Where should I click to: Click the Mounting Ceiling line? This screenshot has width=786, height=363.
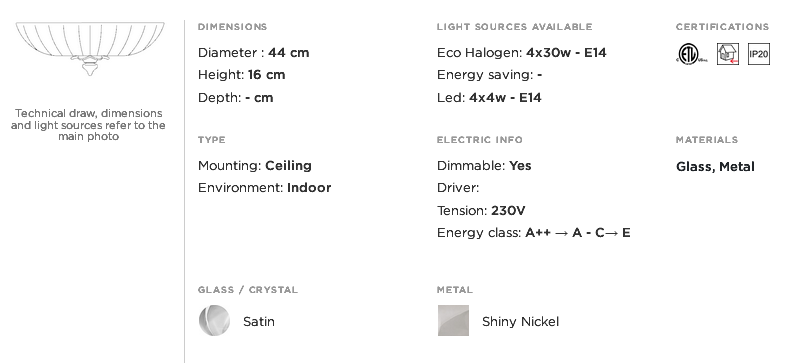click(x=255, y=165)
